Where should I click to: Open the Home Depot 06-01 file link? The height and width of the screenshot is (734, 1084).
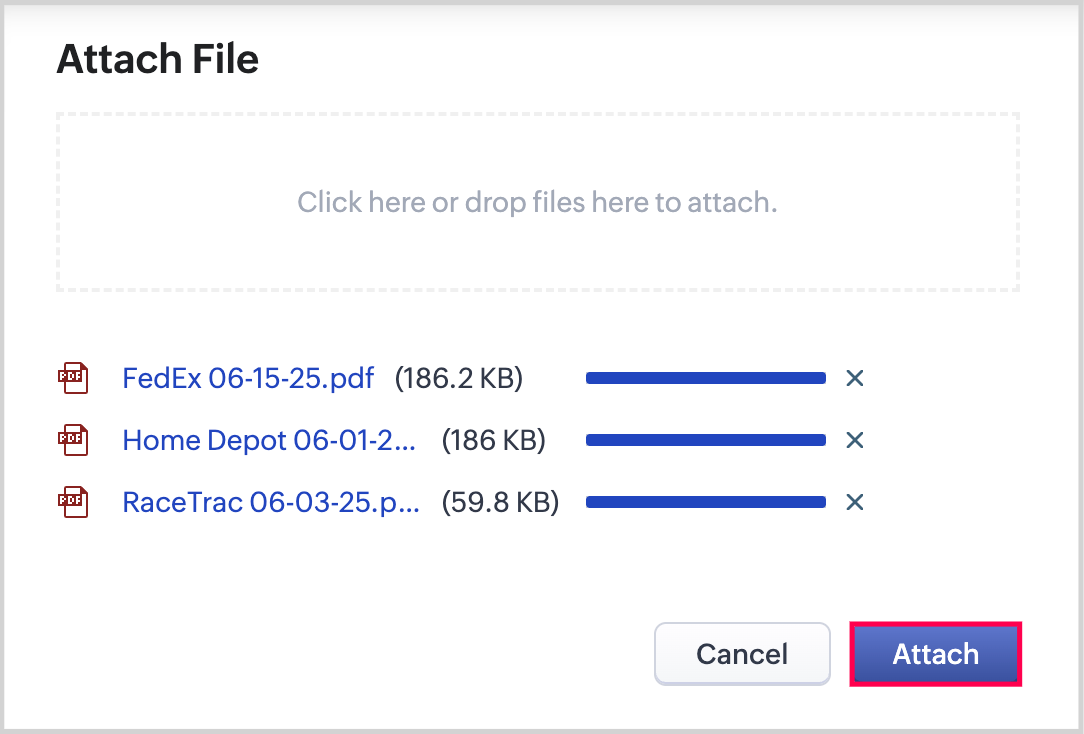[x=268, y=440]
